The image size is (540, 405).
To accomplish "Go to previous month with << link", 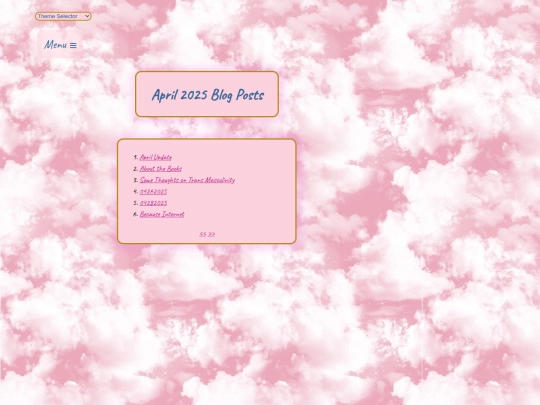I will 202,234.
